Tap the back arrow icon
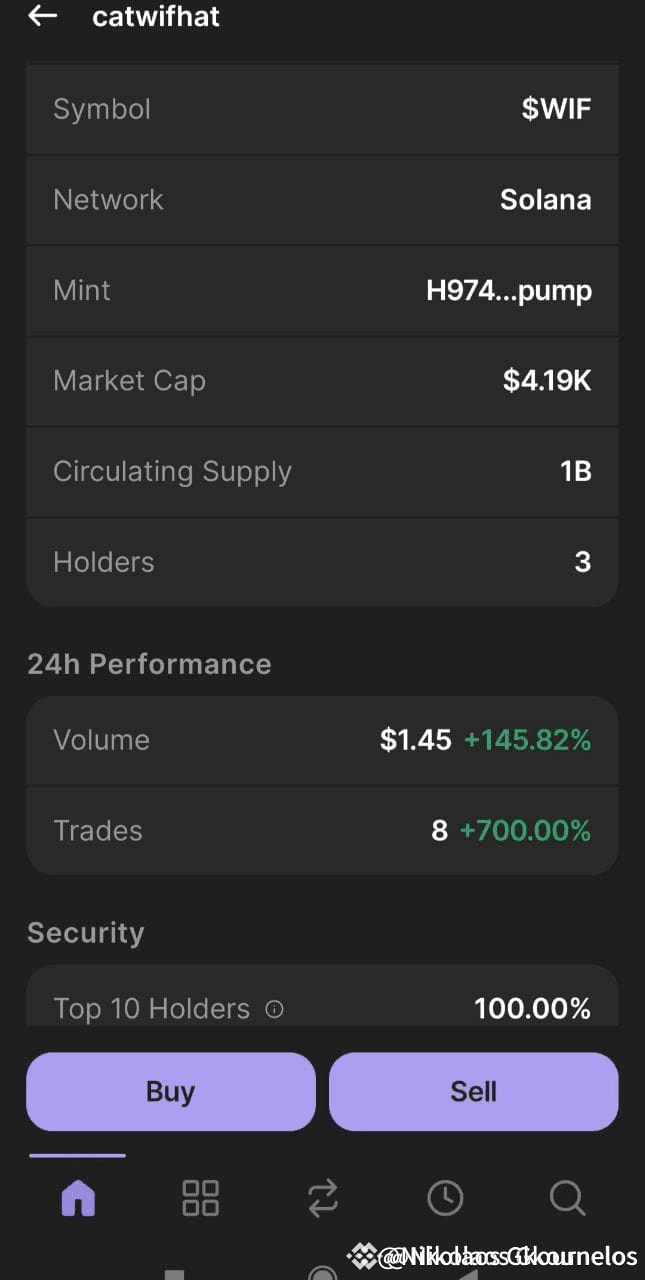Screen dimensions: 645x1280 coord(42,16)
